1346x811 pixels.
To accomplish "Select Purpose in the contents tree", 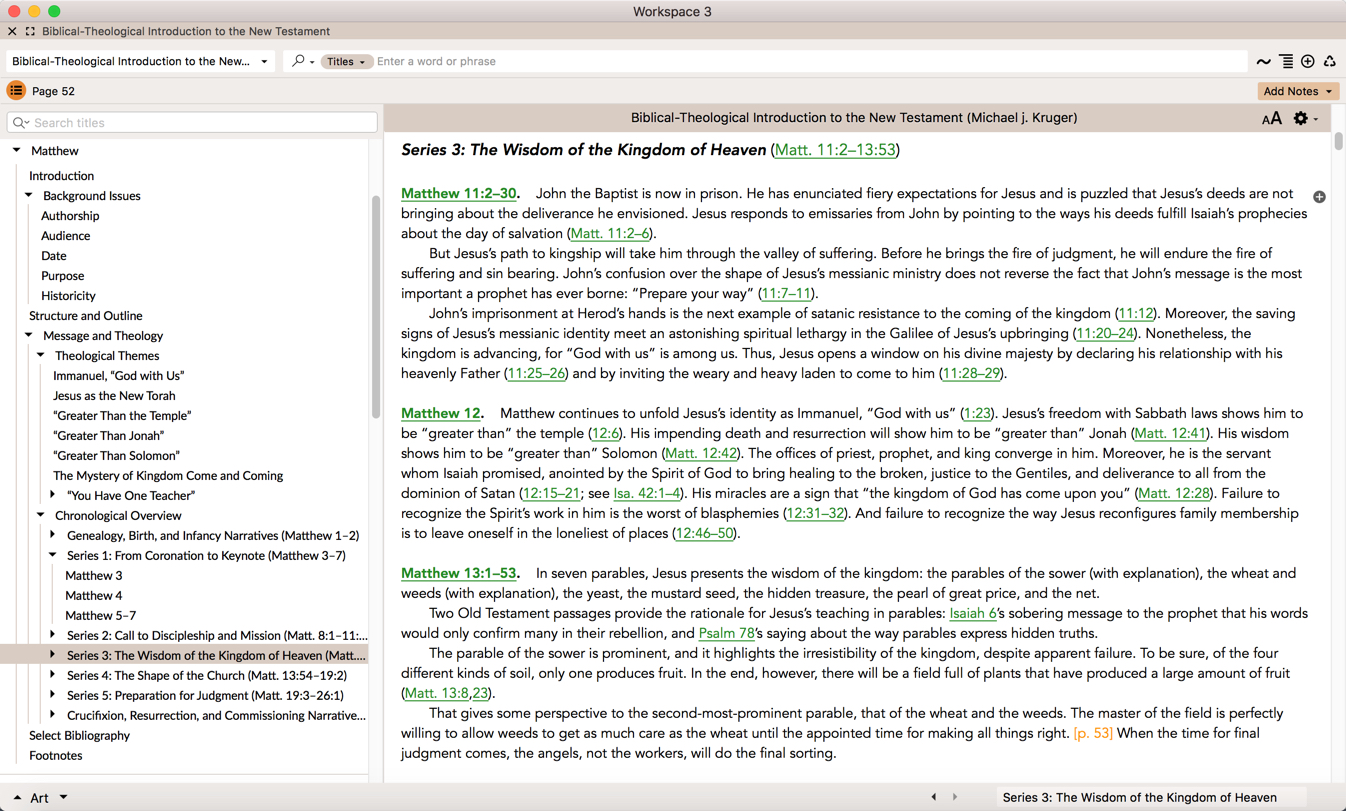I will pos(62,276).
